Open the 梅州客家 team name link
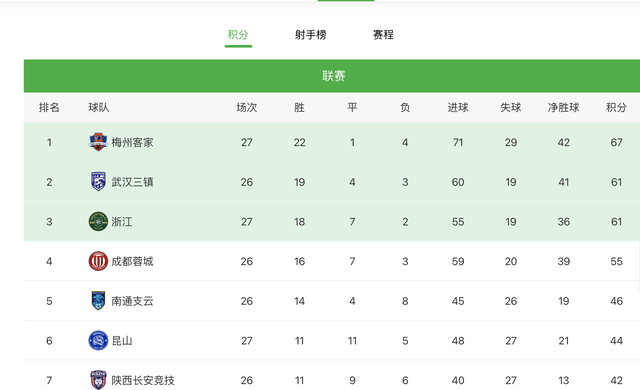The width and height of the screenshot is (640, 390). click(x=132, y=142)
